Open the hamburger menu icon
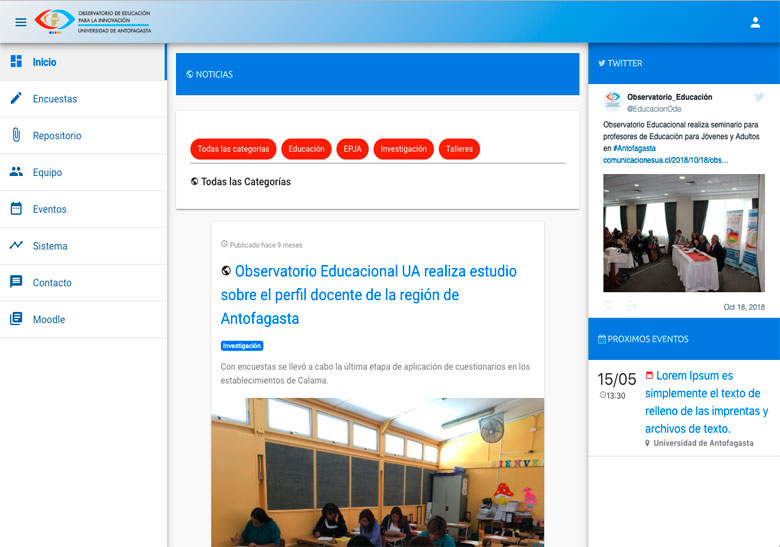780x547 pixels. (x=21, y=22)
